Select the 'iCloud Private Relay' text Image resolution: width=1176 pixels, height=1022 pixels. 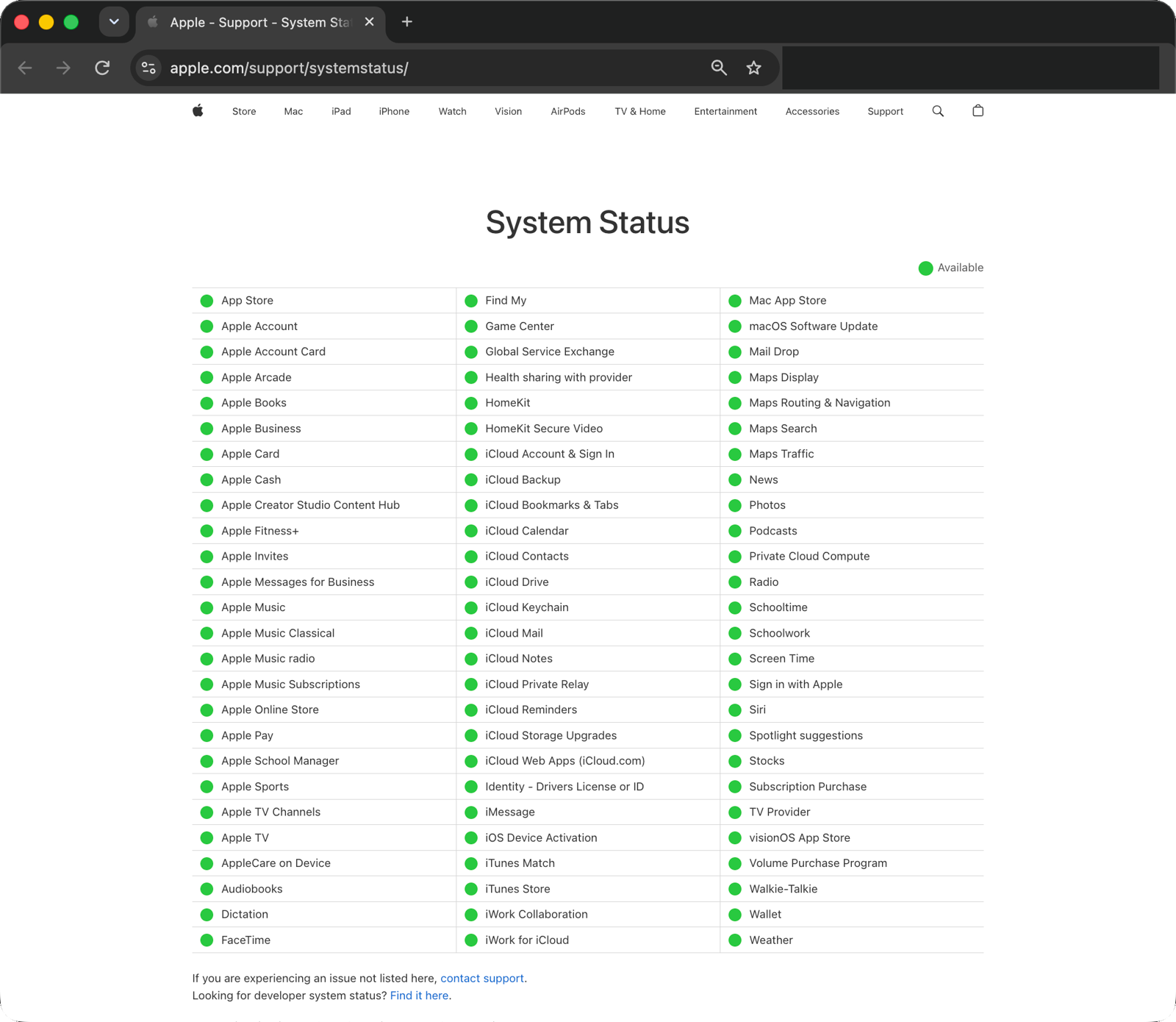pos(537,685)
